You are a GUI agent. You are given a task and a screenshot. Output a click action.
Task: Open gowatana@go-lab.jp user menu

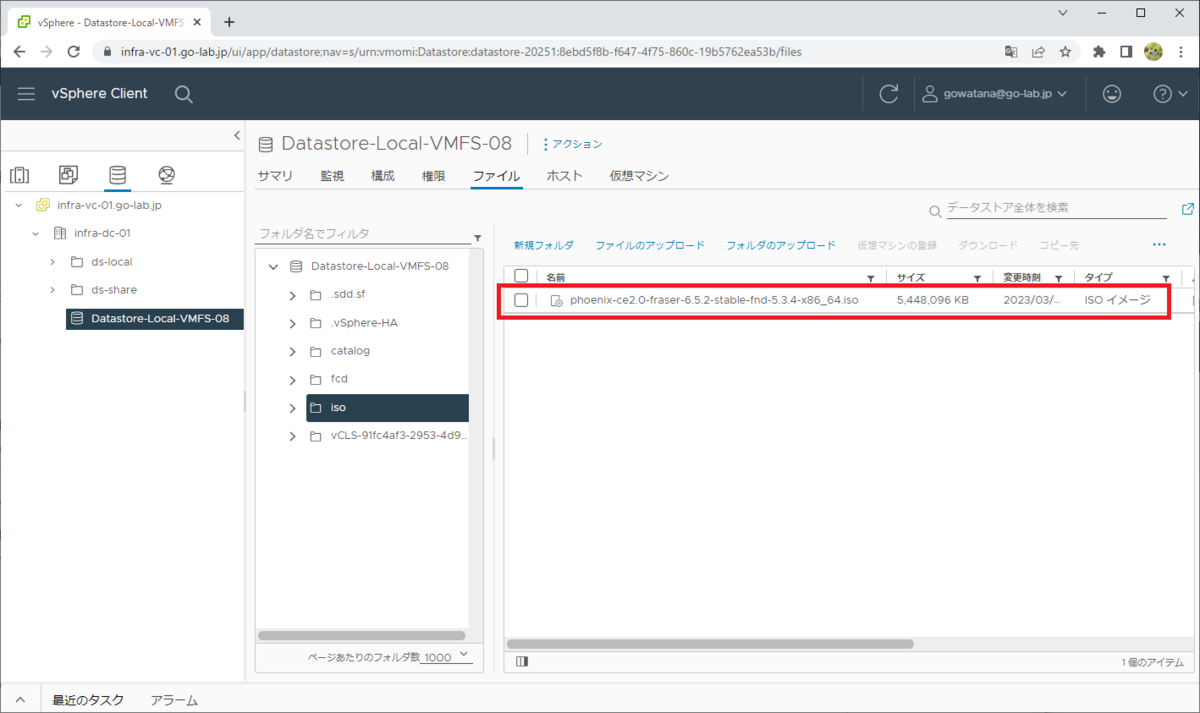(994, 93)
